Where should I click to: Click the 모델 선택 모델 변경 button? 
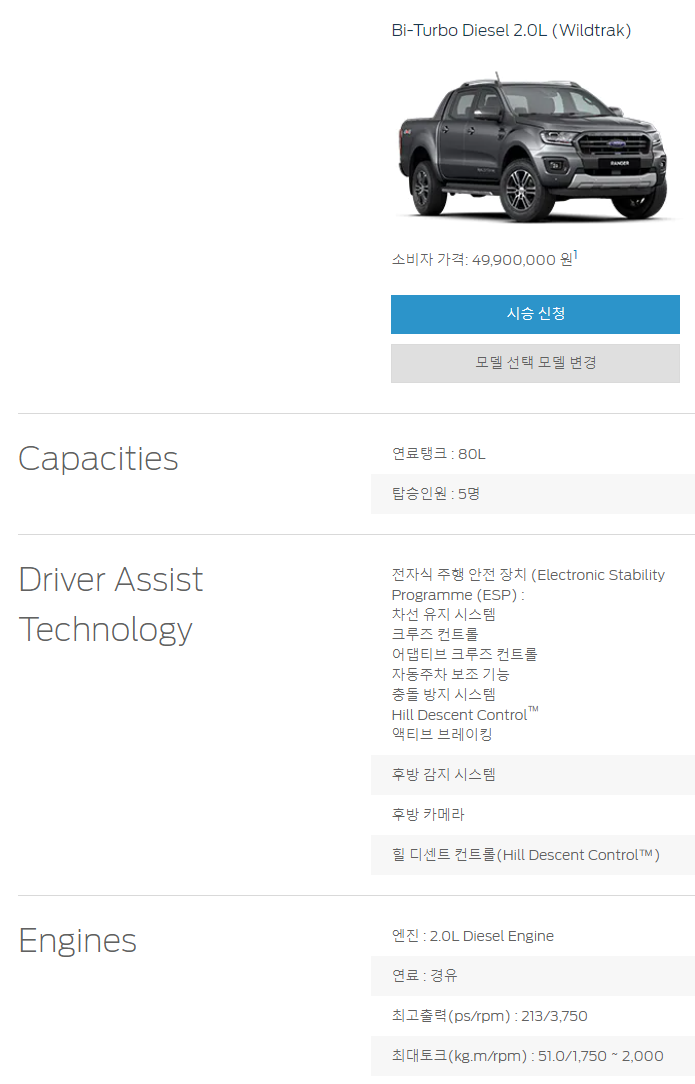[x=535, y=363]
